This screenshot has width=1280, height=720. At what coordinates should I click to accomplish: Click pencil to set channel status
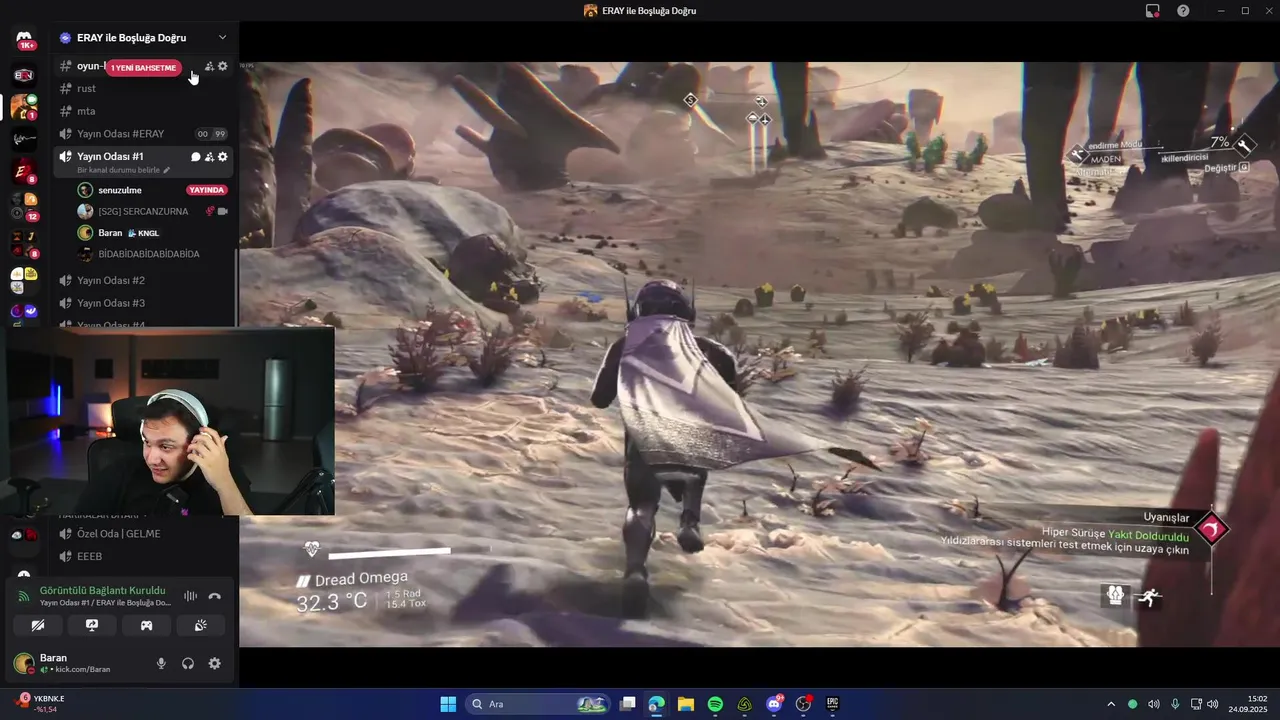167,171
